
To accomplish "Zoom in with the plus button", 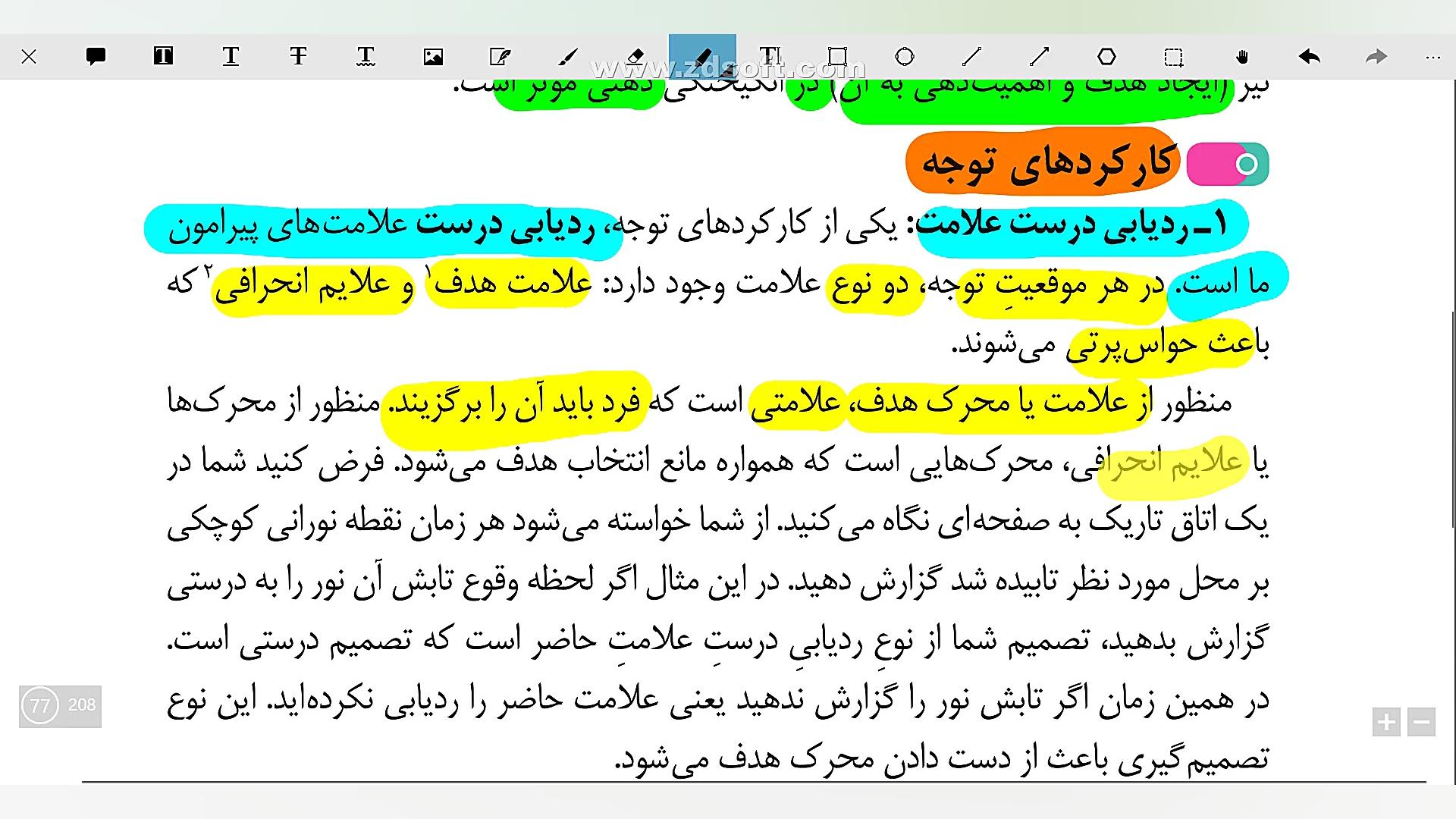I will pyautogui.click(x=1386, y=722).
